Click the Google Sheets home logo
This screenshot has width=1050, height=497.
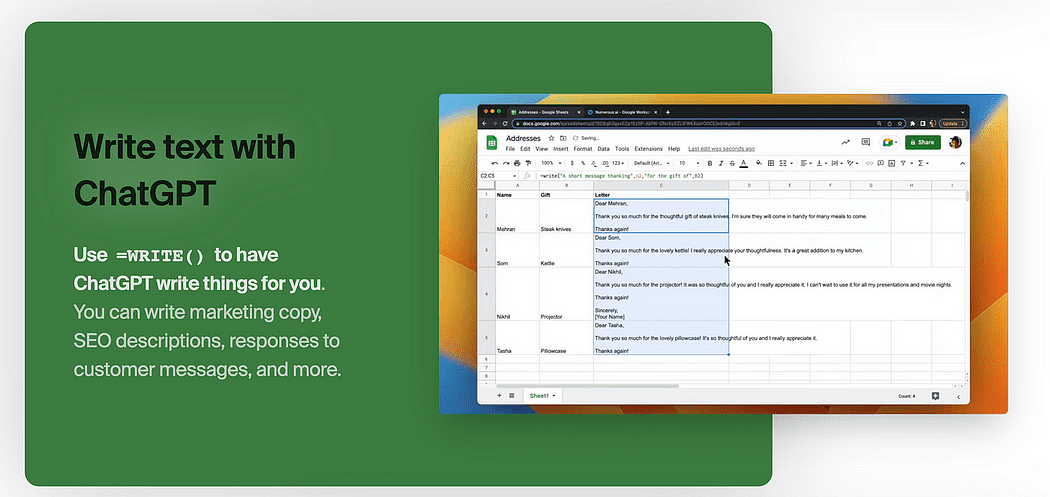492,143
